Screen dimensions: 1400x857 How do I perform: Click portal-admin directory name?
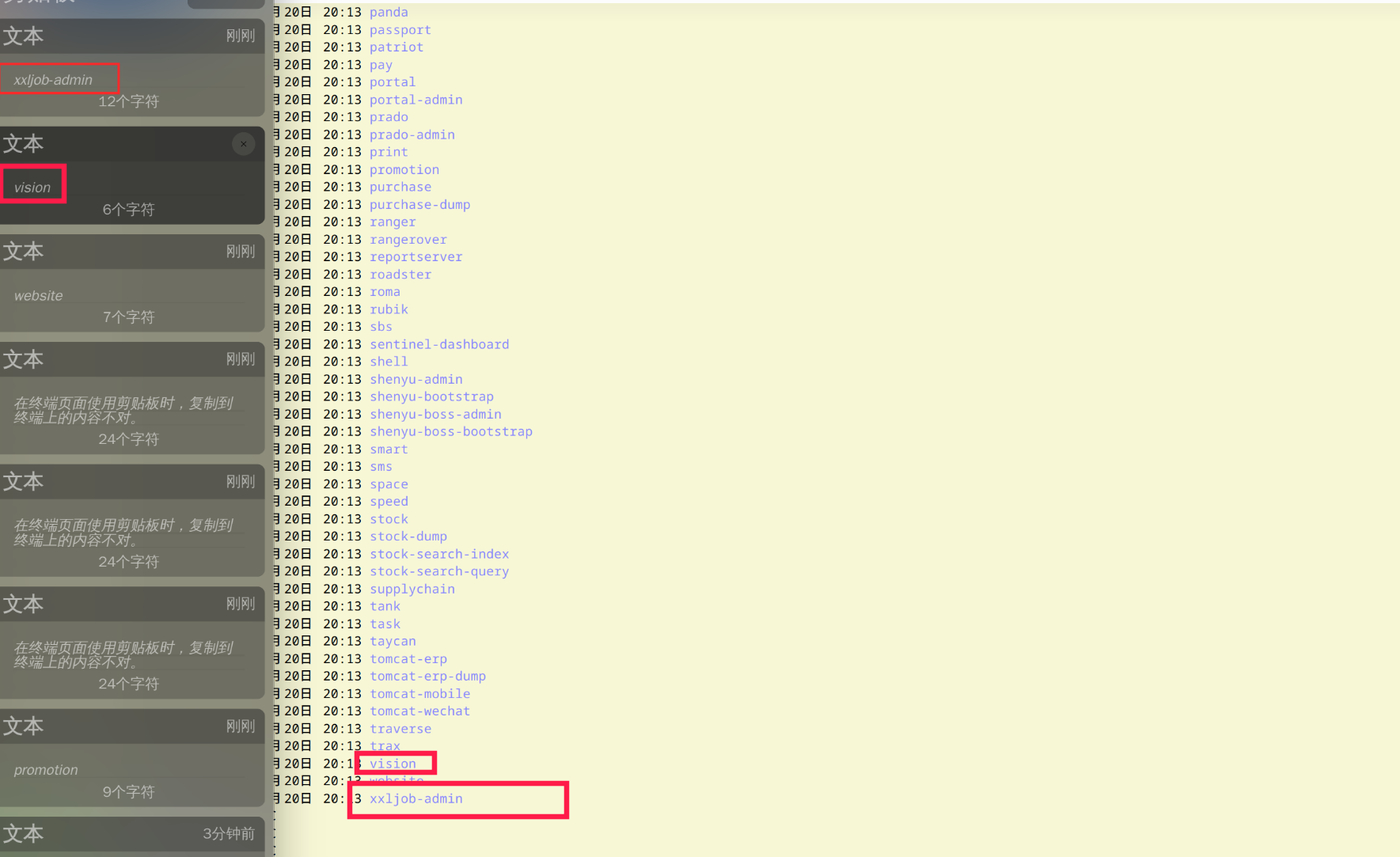pyautogui.click(x=416, y=100)
